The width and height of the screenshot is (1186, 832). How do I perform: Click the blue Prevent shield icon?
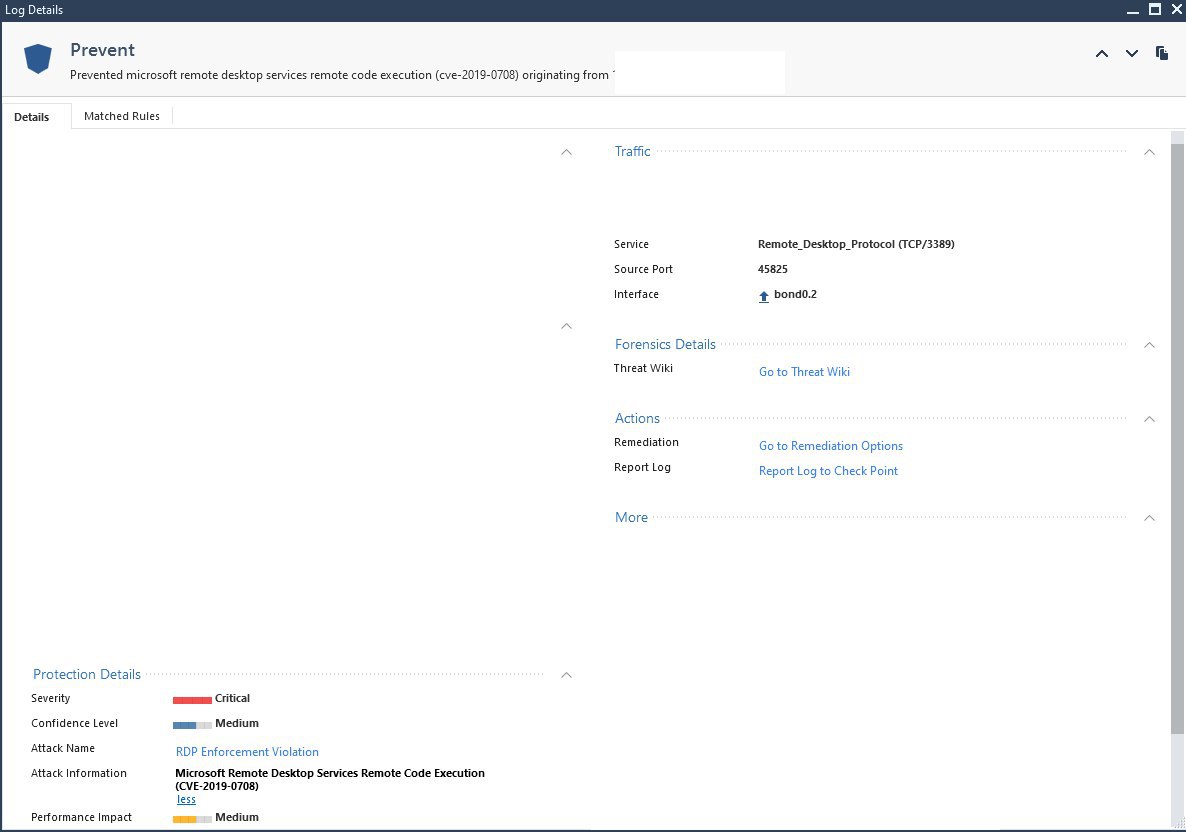pos(38,58)
